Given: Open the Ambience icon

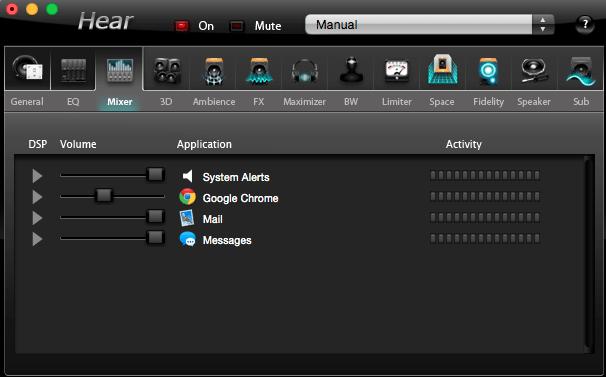Looking at the screenshot, I should (x=214, y=70).
